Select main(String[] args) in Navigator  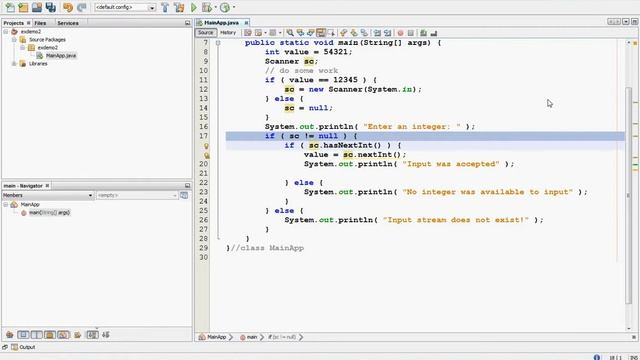tap(49, 213)
